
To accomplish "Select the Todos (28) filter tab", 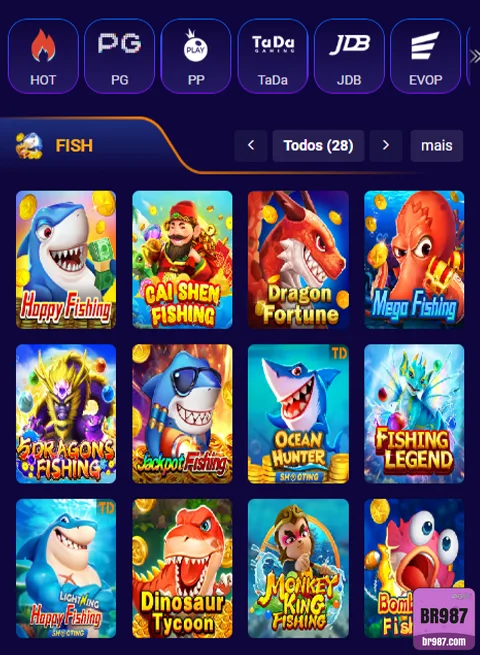I will (318, 145).
